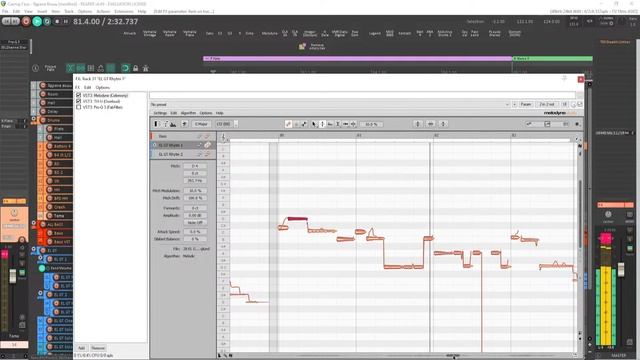Click the Tama track in track list
This screenshot has height=360, width=640.
59,216
